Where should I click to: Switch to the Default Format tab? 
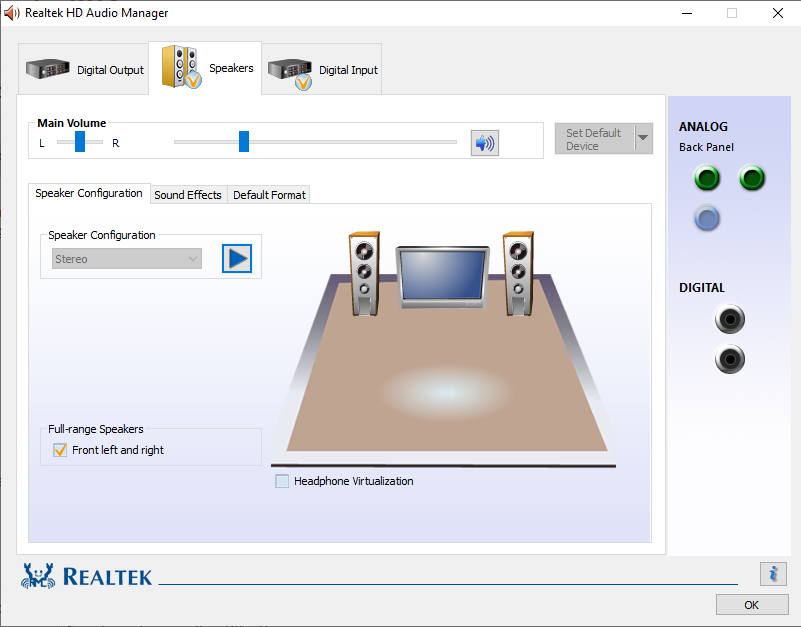269,195
